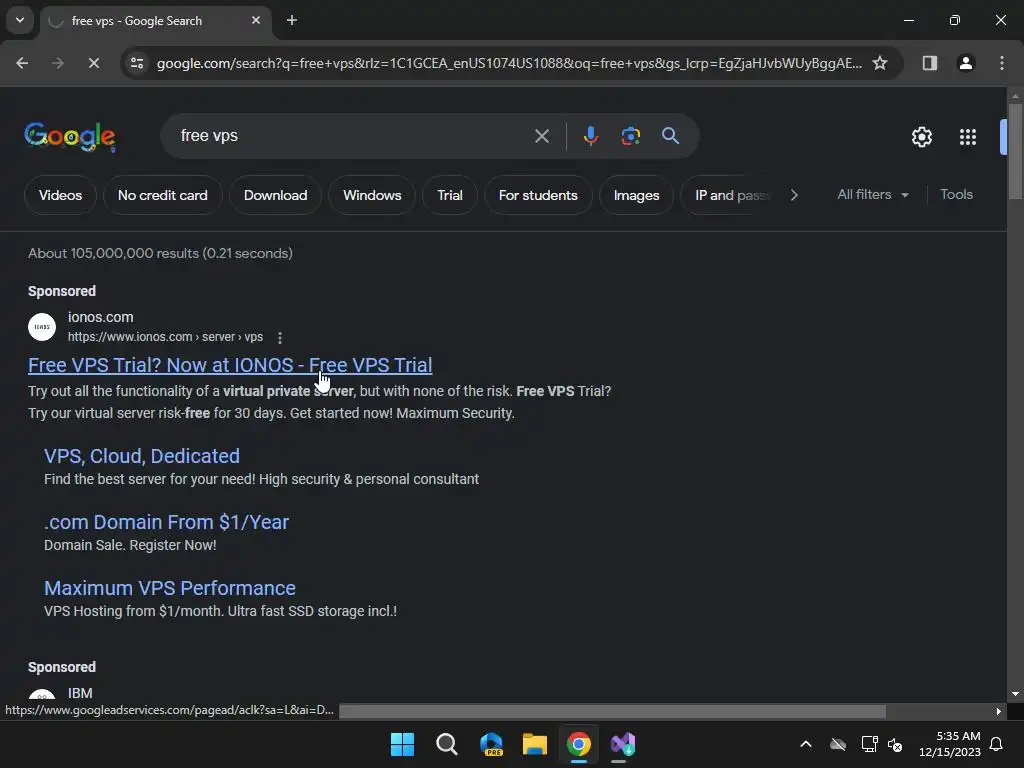Open Free VPS Trial IONOS ad link
1024x768 pixels.
[230, 365]
